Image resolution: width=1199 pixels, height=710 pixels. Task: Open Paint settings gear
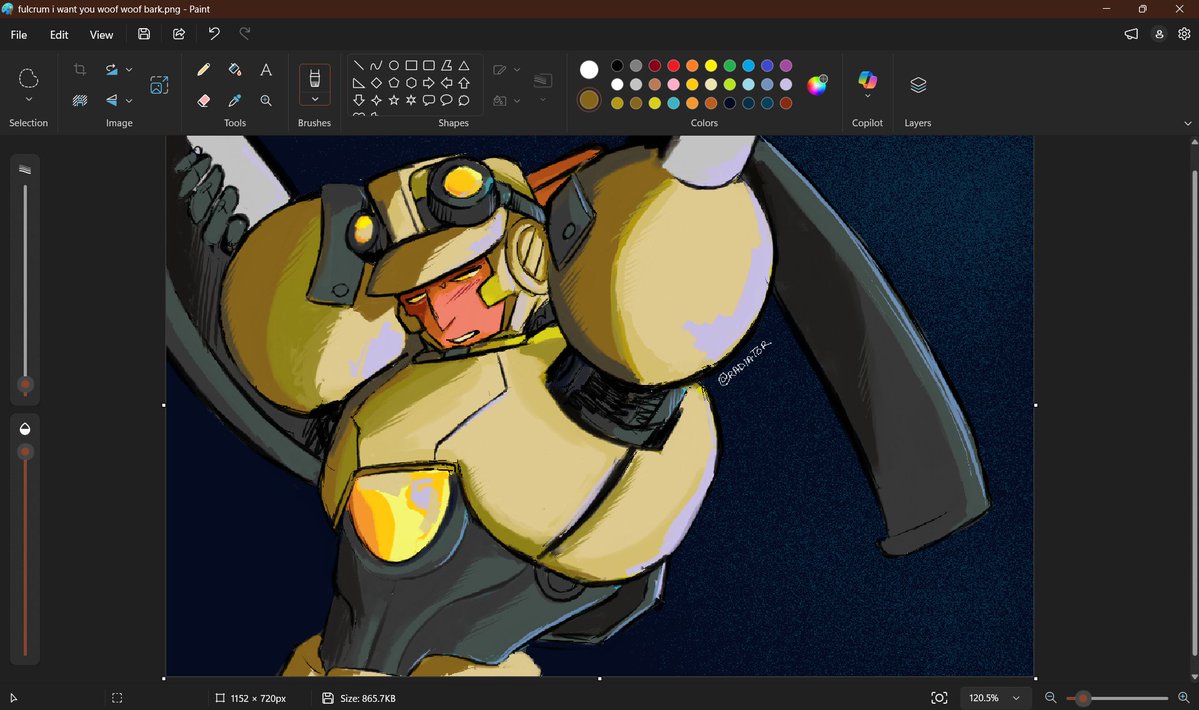pos(1184,34)
